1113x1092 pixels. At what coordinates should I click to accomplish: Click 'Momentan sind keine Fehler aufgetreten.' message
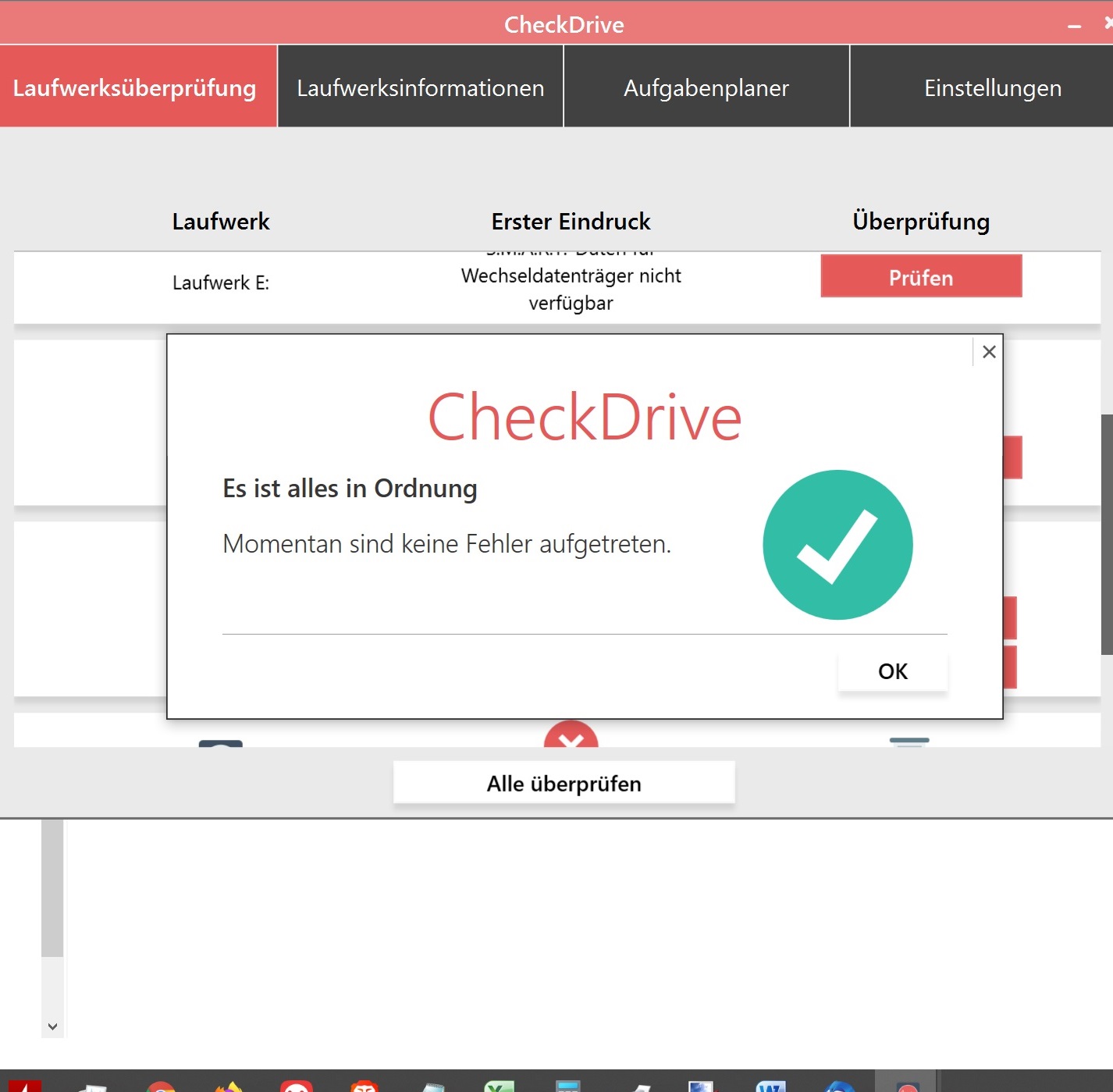446,543
